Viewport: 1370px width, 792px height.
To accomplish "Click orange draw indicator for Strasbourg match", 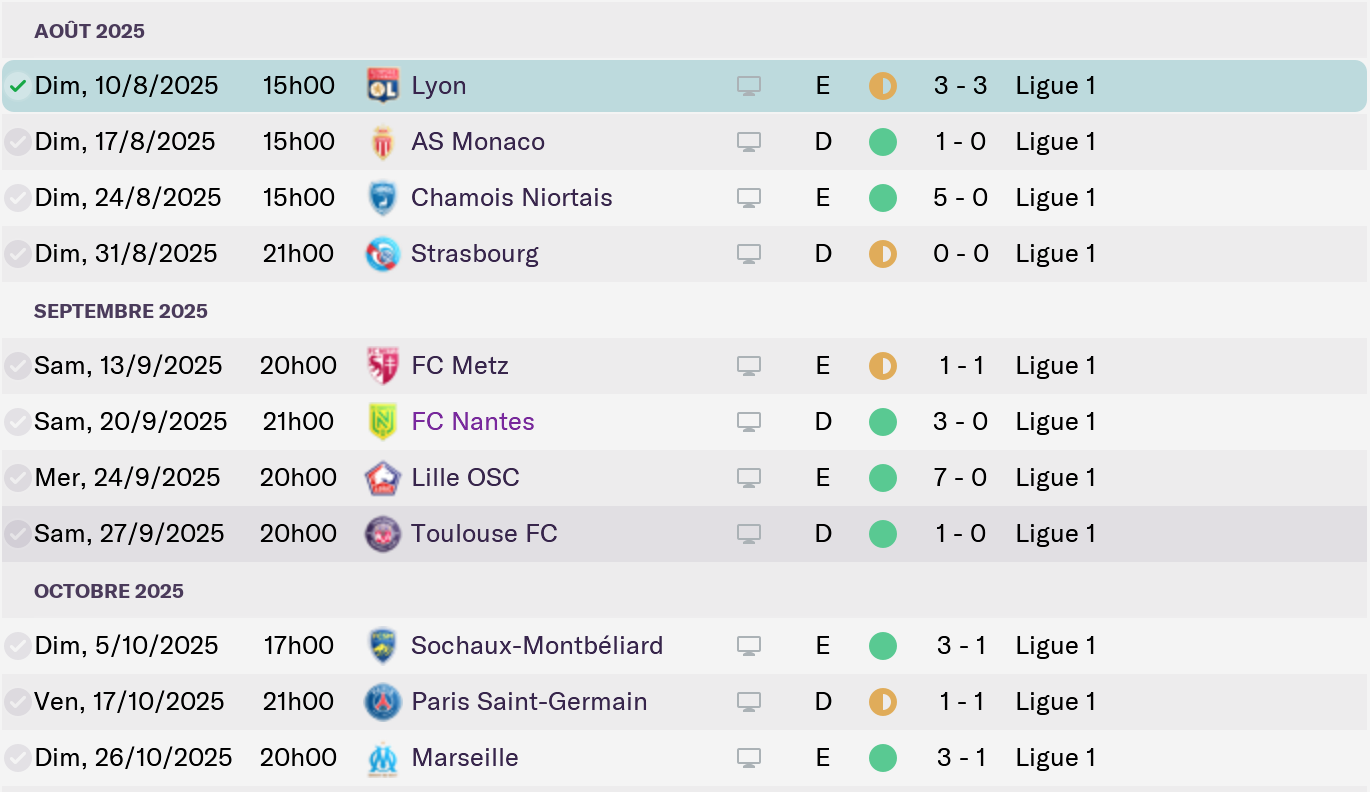I will (883, 254).
